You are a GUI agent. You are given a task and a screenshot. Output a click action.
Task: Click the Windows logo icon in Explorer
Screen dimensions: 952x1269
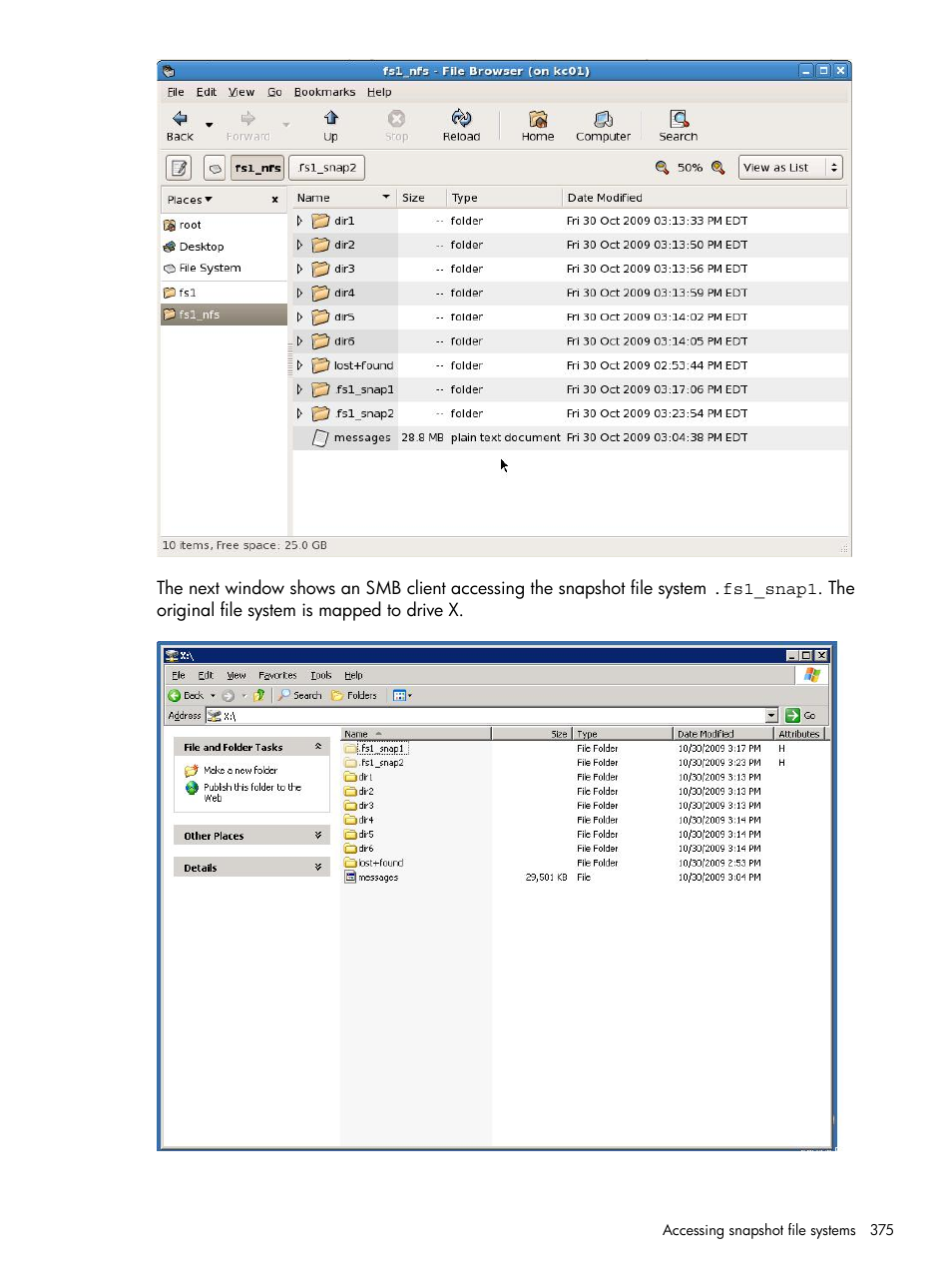click(812, 676)
